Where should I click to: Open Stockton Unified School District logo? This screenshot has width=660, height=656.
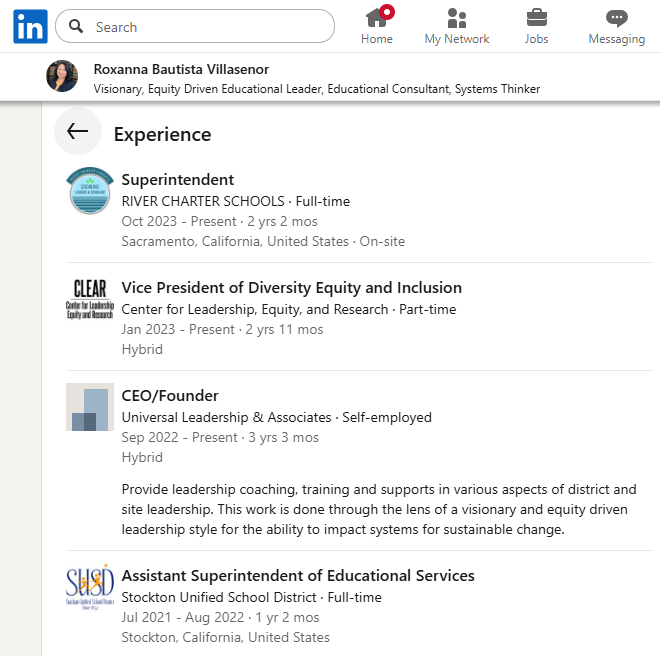[x=90, y=587]
